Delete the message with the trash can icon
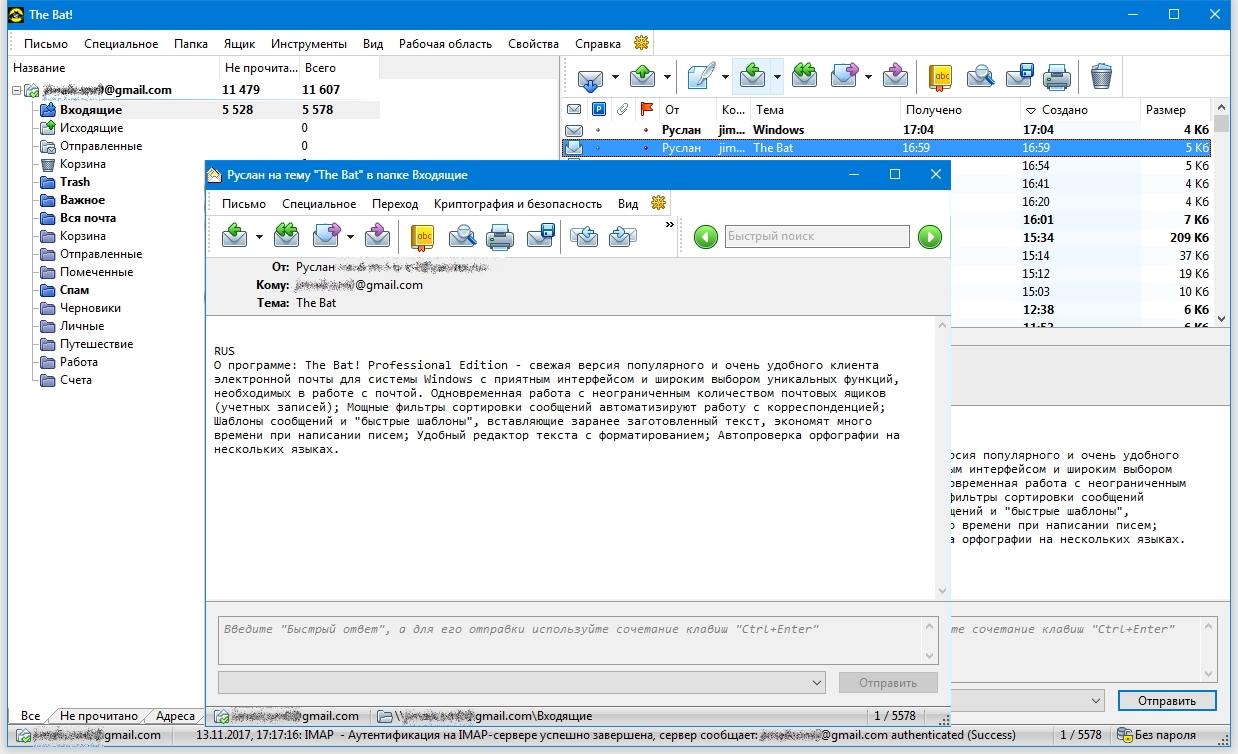1238x754 pixels. point(1100,77)
